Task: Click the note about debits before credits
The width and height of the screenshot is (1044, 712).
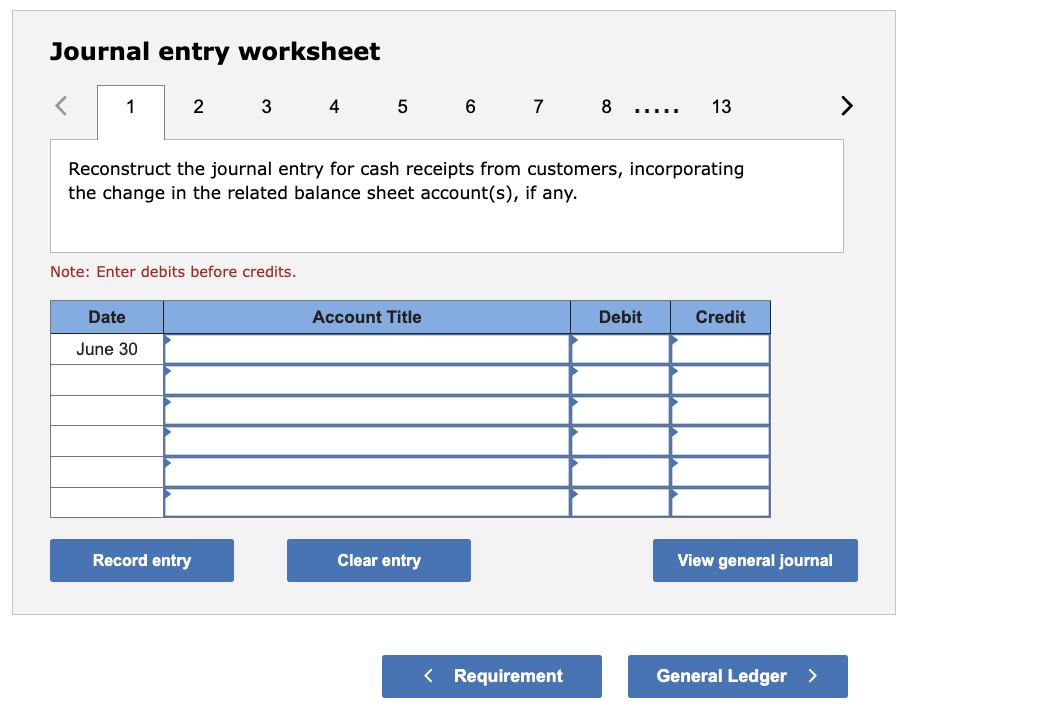Action: (173, 272)
